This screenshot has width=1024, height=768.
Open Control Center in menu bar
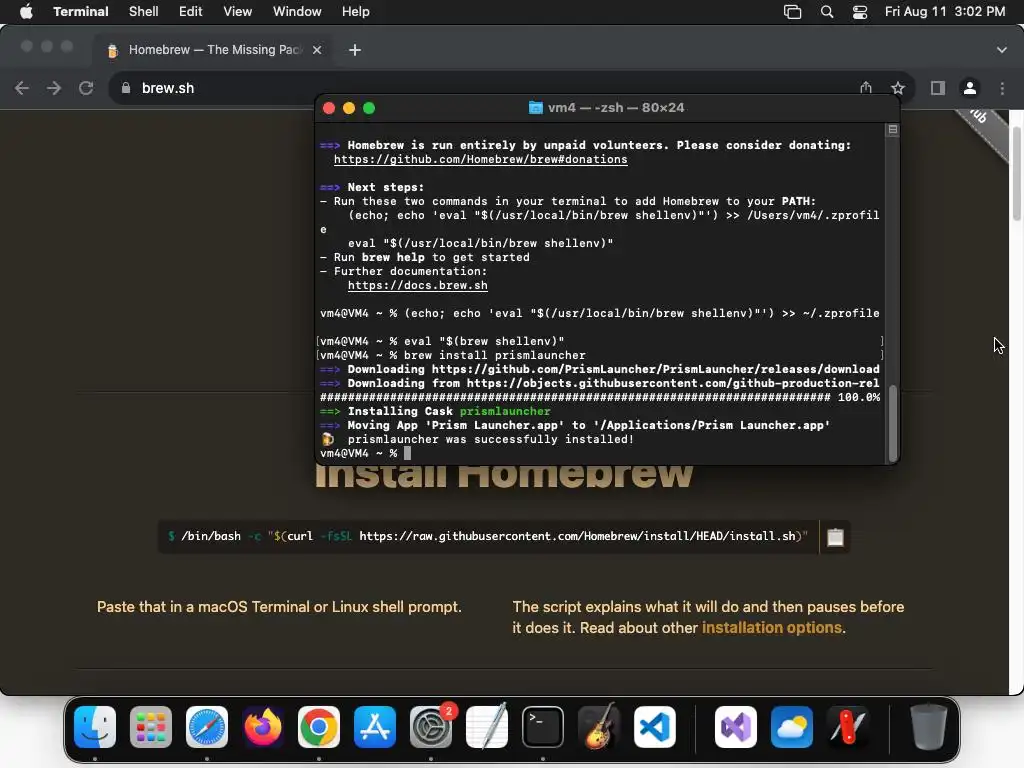click(860, 12)
